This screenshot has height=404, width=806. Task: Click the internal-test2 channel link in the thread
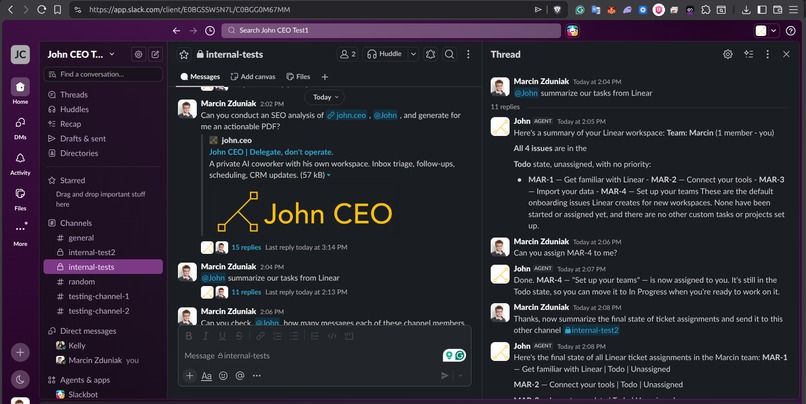pyautogui.click(x=592, y=330)
